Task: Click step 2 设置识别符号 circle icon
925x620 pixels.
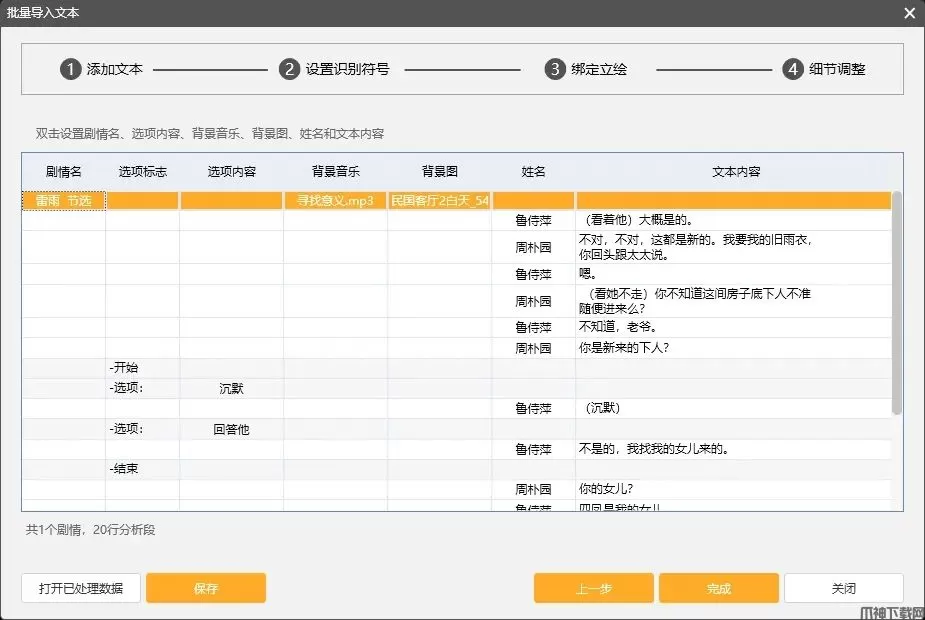Action: tap(289, 69)
